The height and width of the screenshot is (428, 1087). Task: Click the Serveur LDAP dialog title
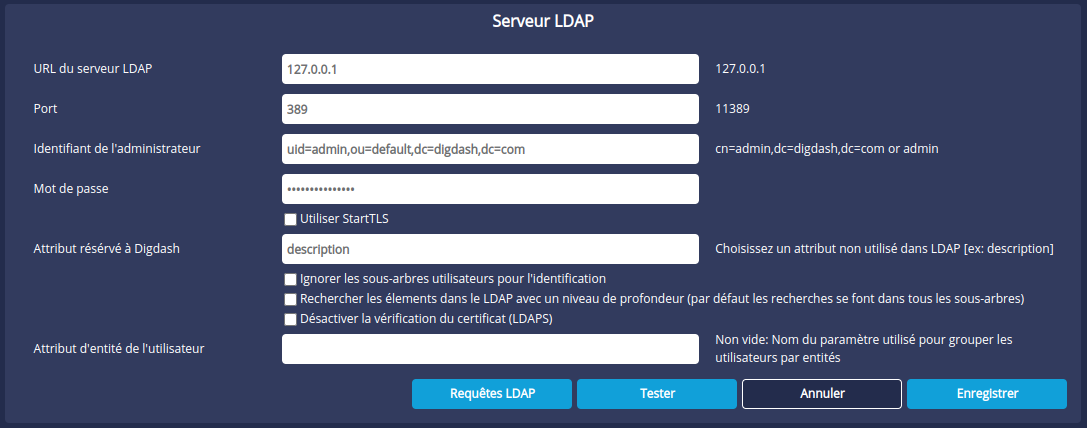click(x=543, y=21)
